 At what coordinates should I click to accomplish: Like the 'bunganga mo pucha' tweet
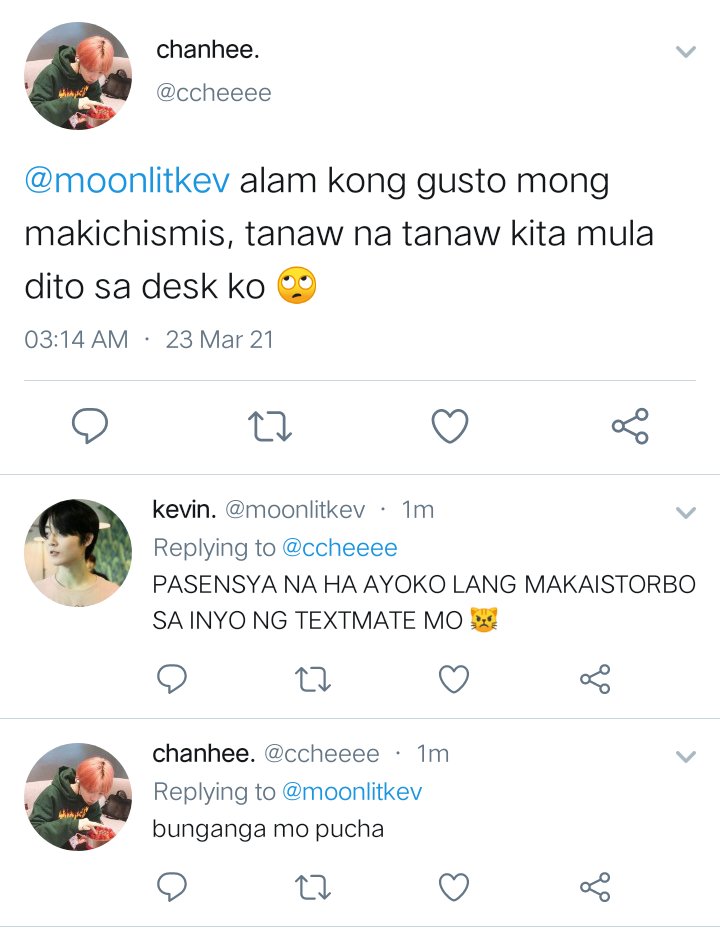click(454, 887)
